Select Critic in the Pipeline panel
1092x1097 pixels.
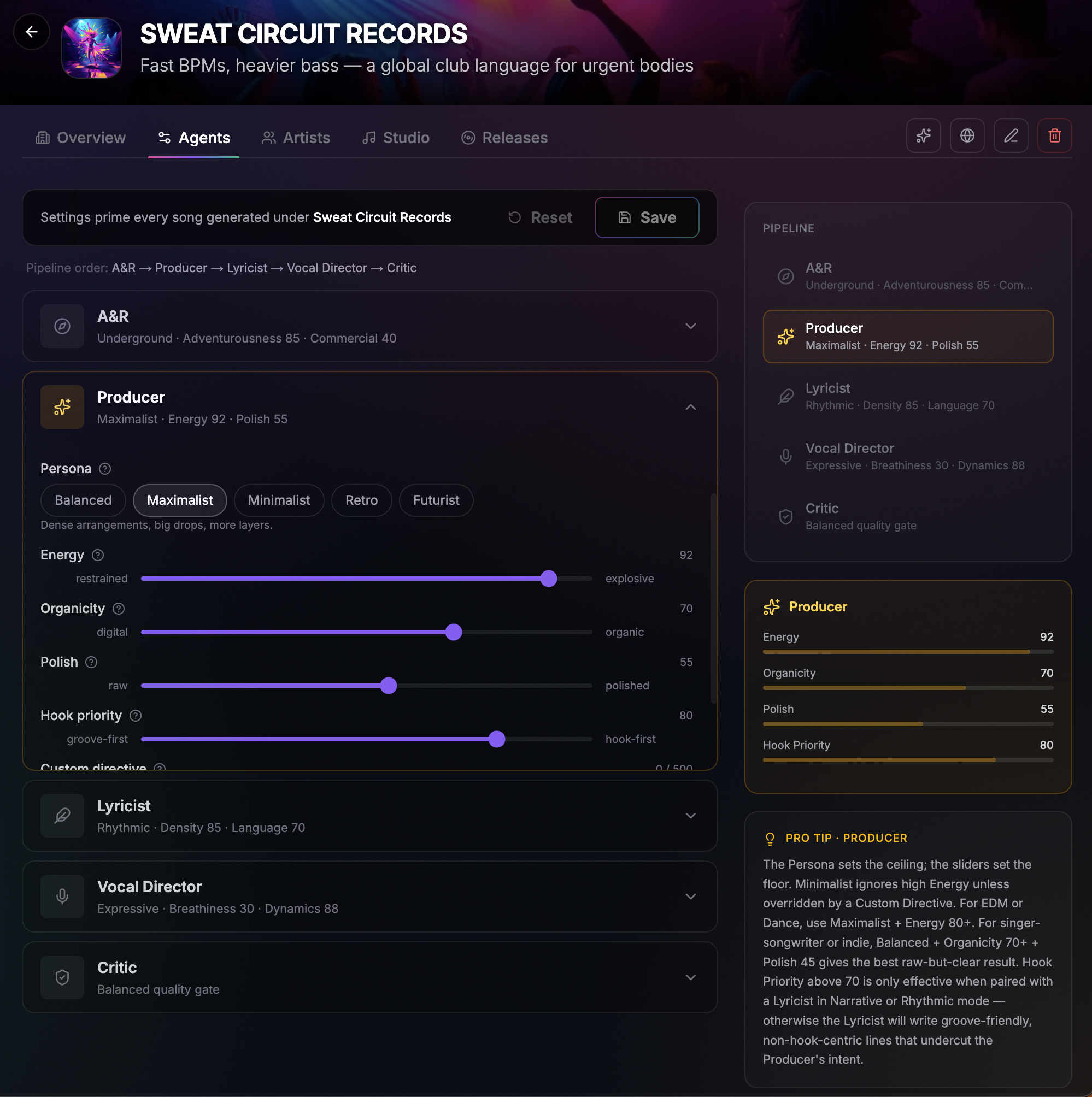point(908,517)
